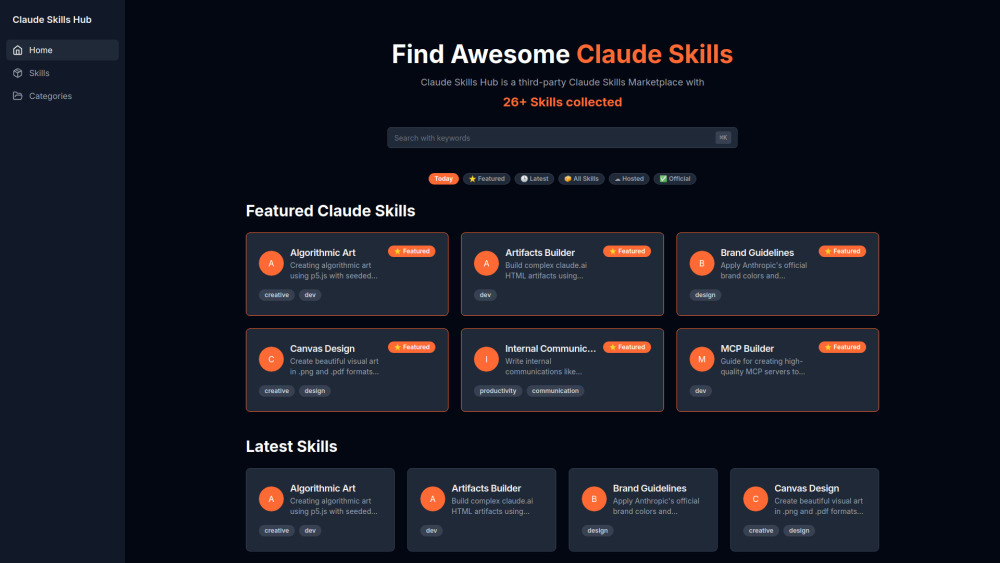Click the MCP Builder avatar icon
This screenshot has width=1000, height=563.
[702, 359]
